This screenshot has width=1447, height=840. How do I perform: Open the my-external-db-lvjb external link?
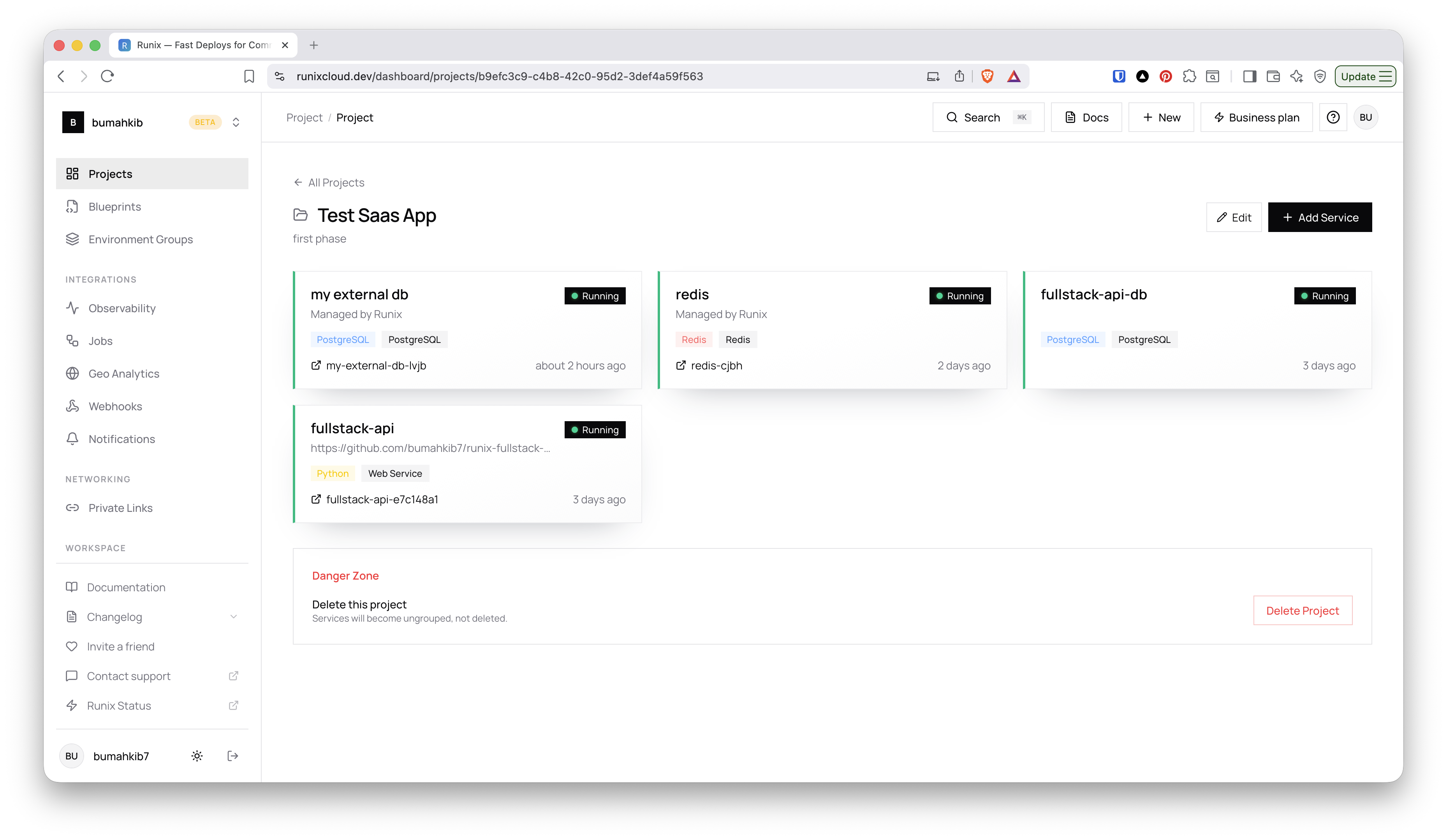point(376,365)
